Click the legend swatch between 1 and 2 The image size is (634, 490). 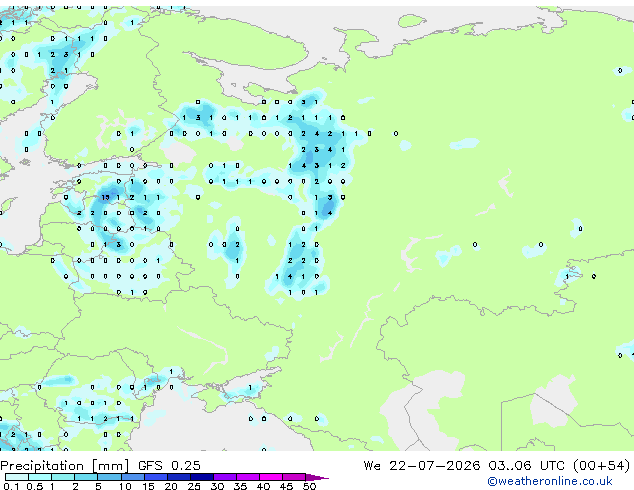(x=63, y=477)
